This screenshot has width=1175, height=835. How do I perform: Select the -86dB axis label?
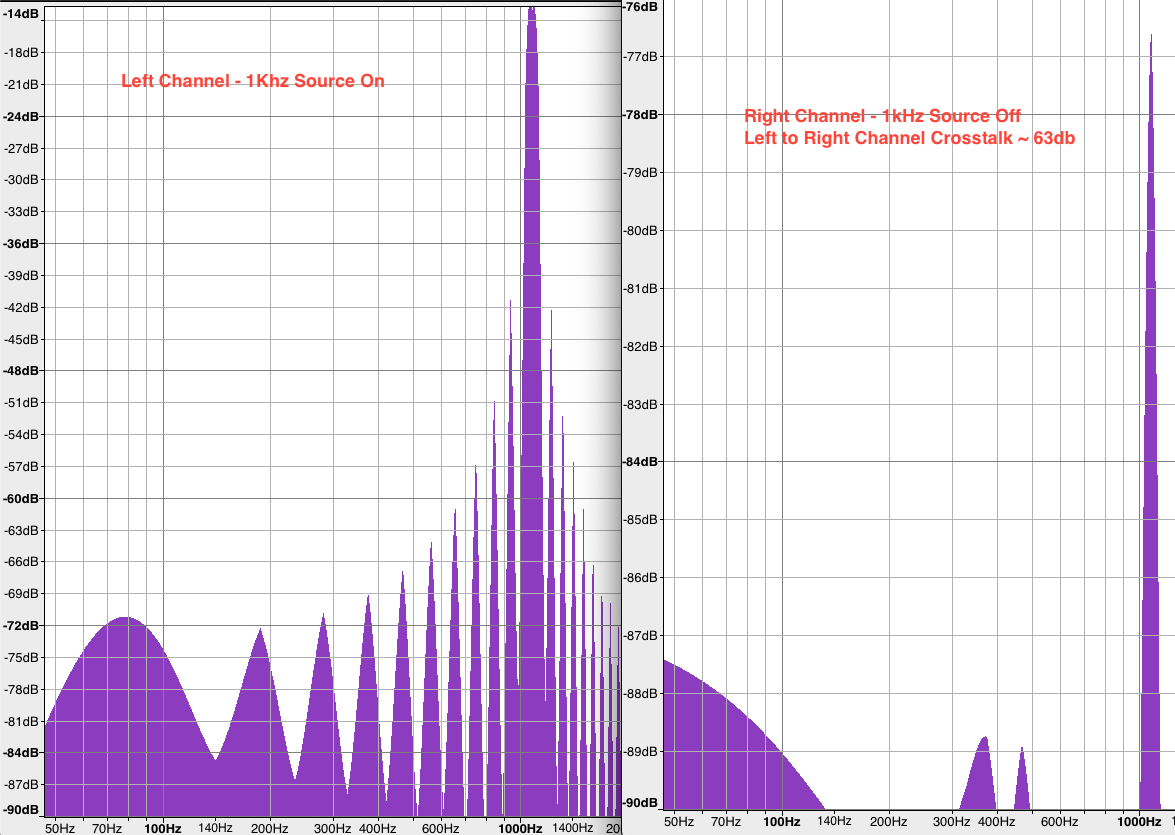pyautogui.click(x=641, y=577)
